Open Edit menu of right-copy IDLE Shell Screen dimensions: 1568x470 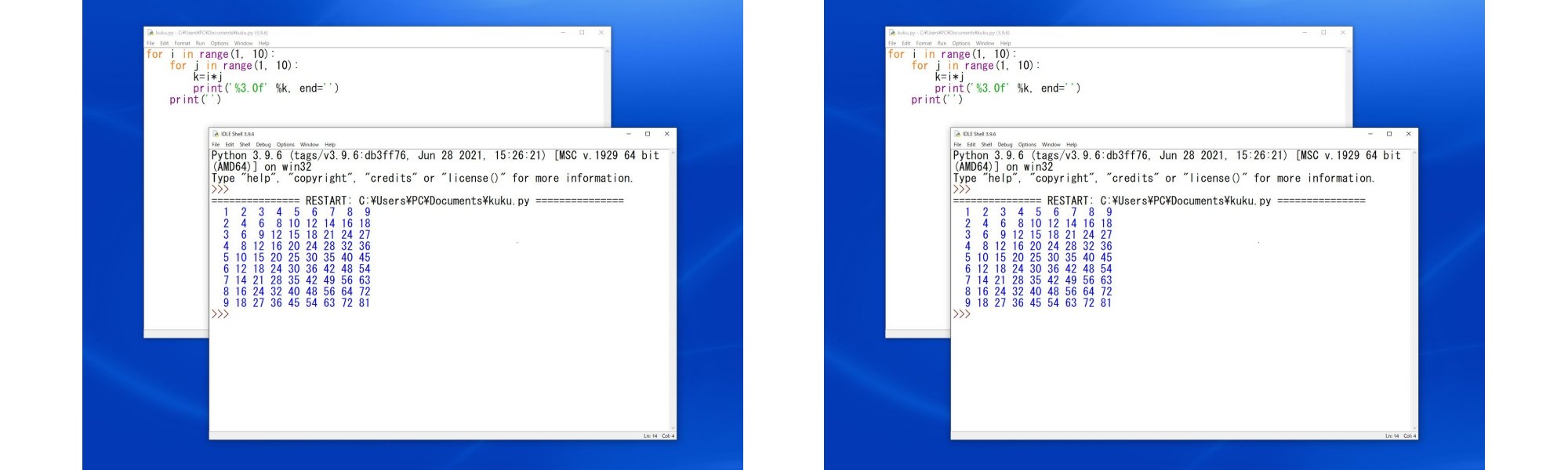point(971,144)
